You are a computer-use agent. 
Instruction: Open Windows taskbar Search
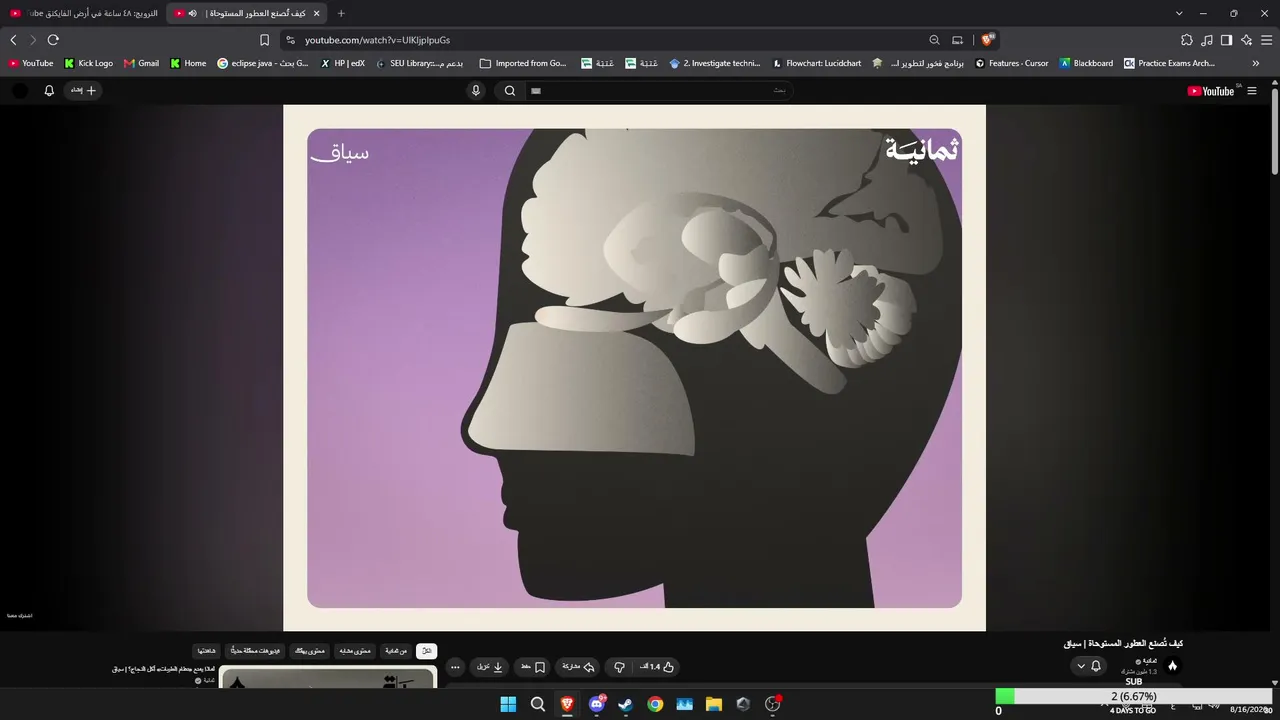coord(538,704)
